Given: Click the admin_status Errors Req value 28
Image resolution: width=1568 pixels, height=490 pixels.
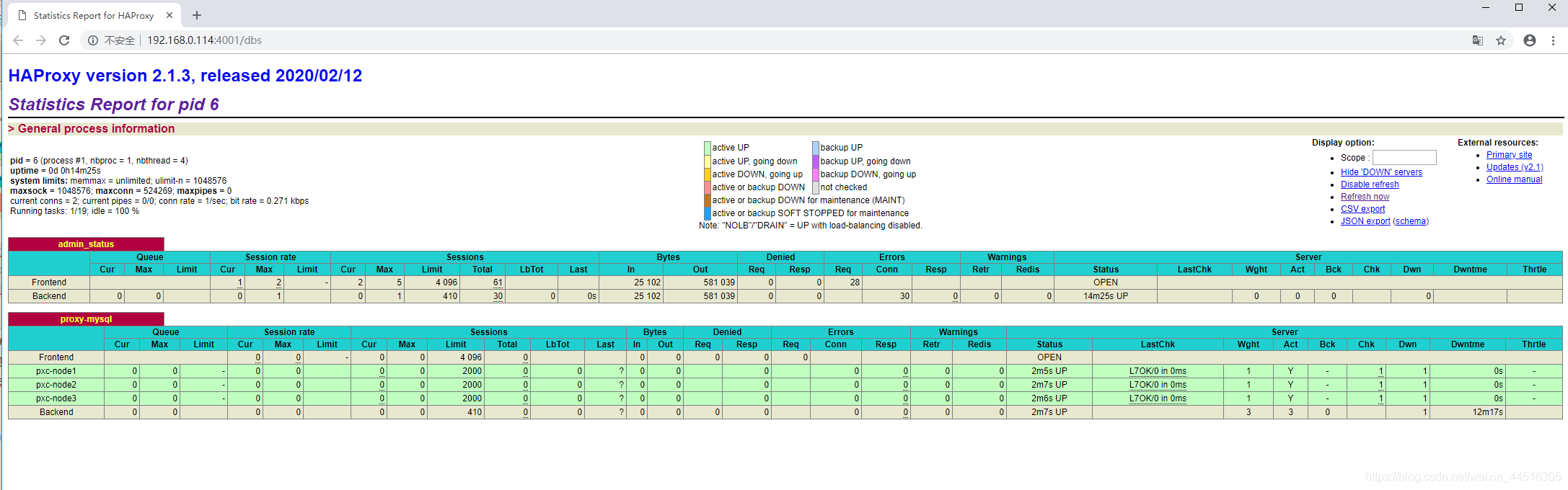Looking at the screenshot, I should point(855,282).
